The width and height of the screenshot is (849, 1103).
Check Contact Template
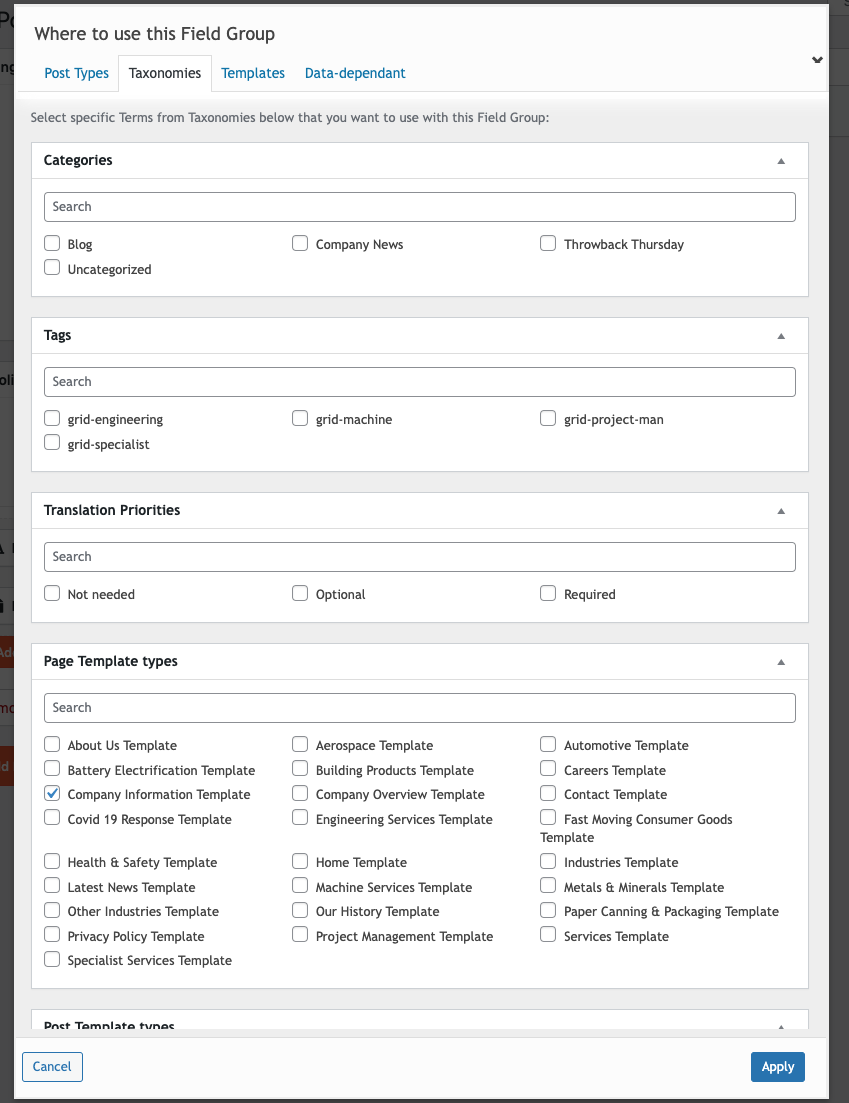[548, 793]
